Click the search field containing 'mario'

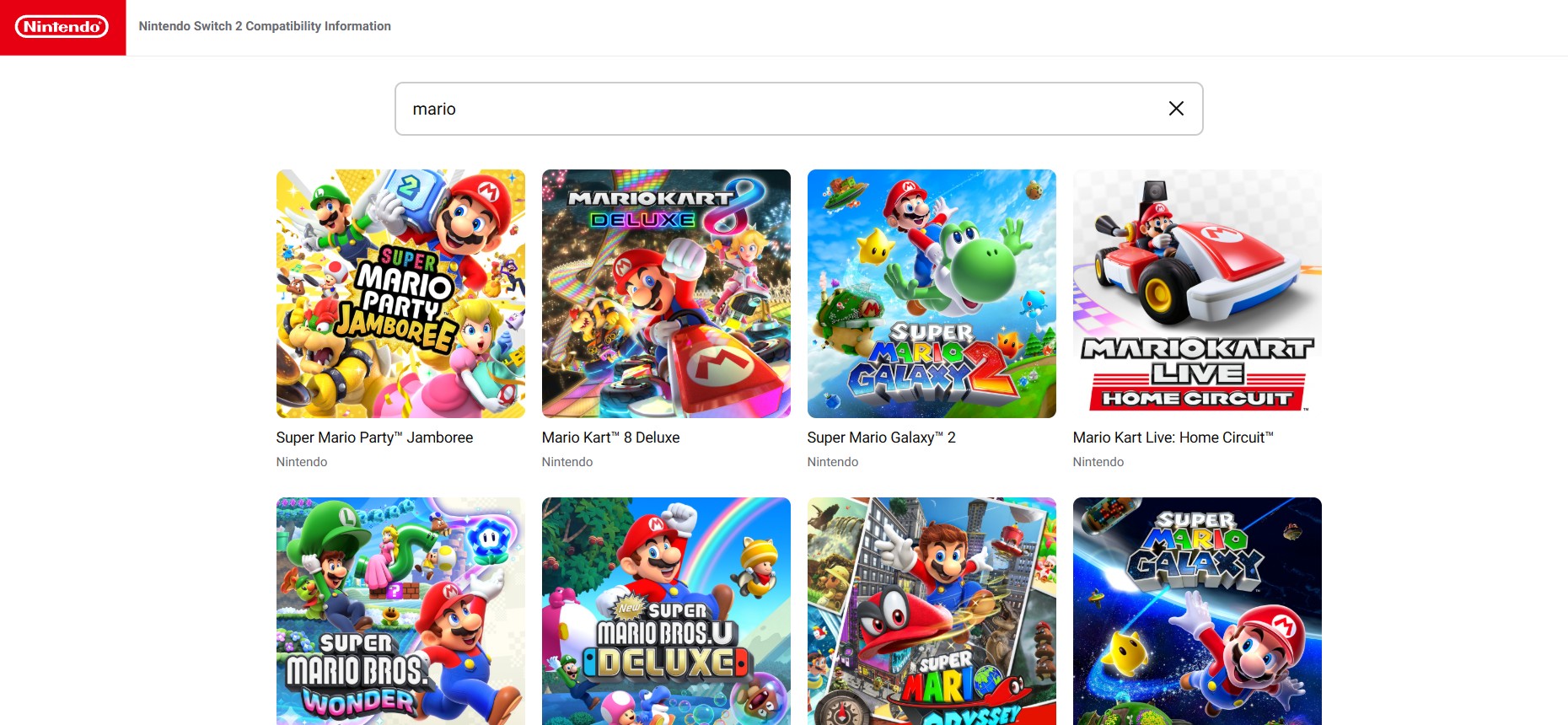coord(798,109)
